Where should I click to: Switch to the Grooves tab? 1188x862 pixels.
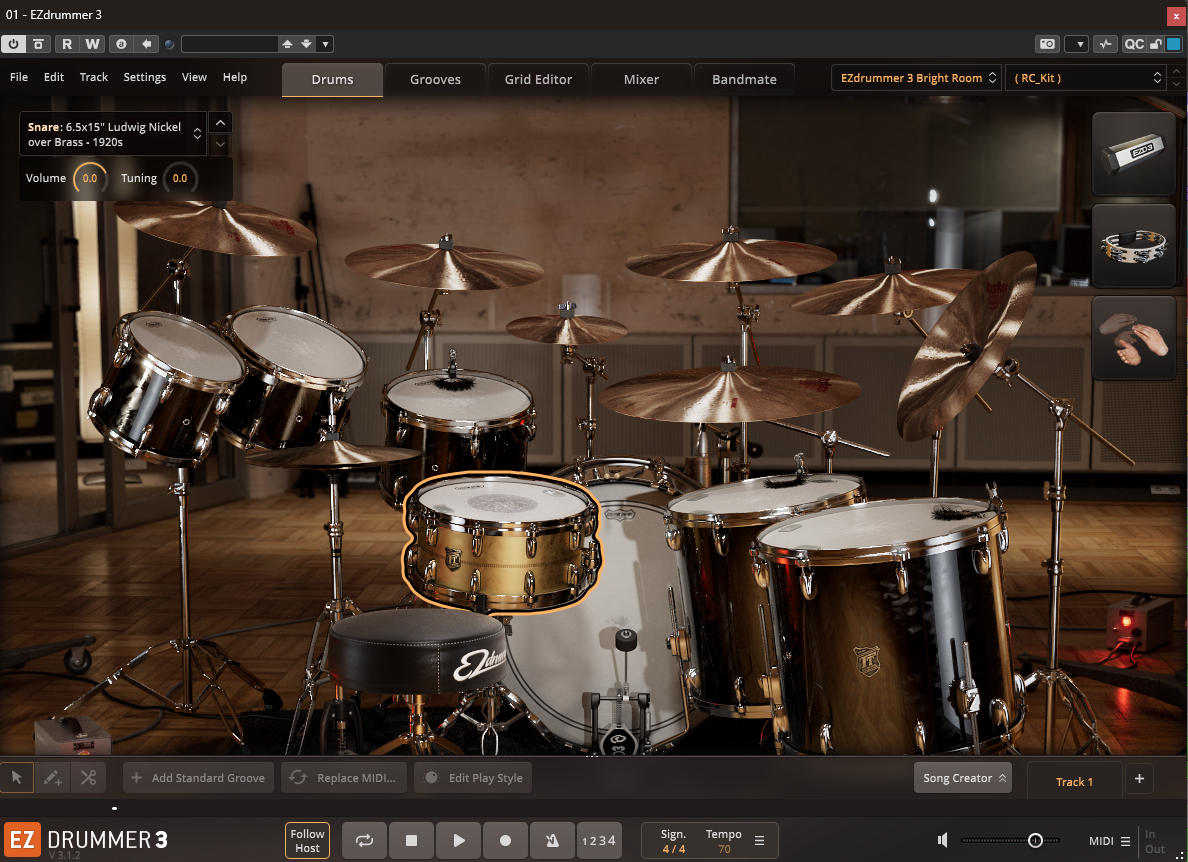(x=435, y=77)
